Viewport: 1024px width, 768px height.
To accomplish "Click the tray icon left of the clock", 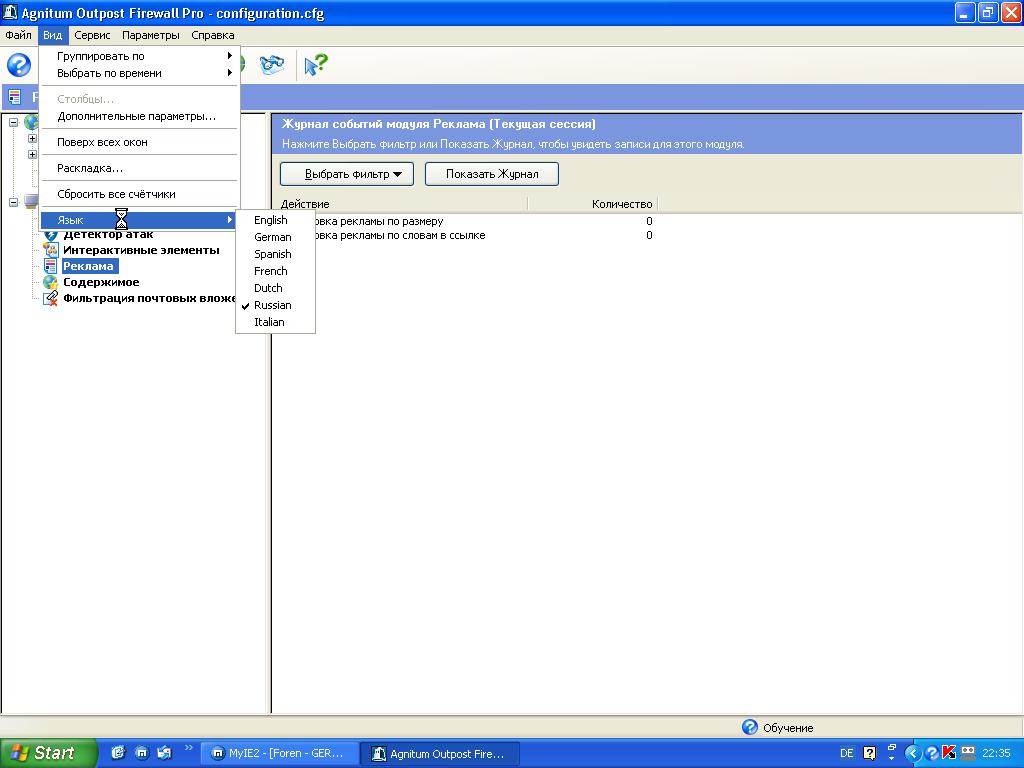I will tap(968, 753).
